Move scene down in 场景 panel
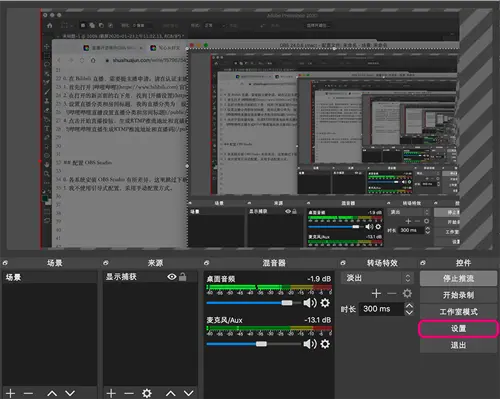 [70, 393]
